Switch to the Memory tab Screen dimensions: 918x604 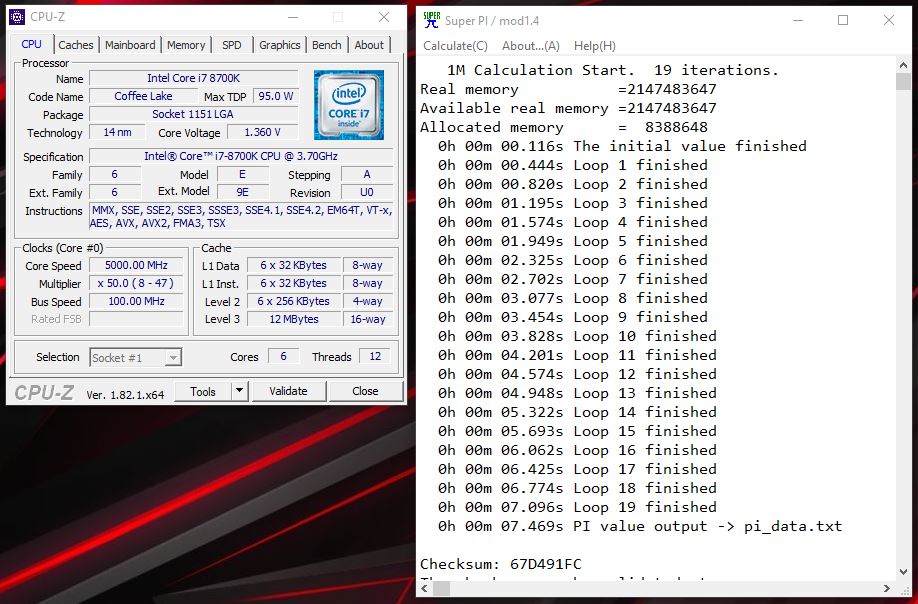[186, 45]
